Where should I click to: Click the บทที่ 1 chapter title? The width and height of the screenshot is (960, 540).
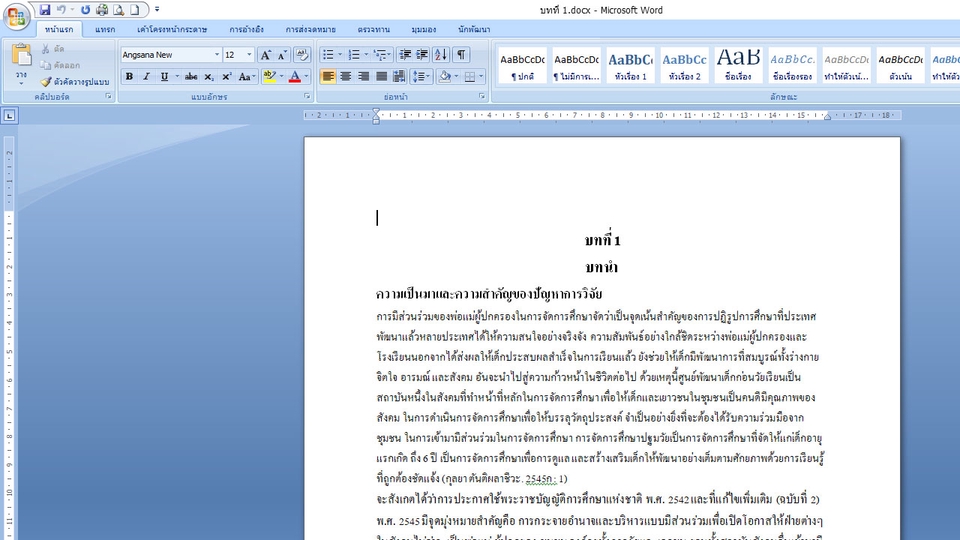(602, 240)
